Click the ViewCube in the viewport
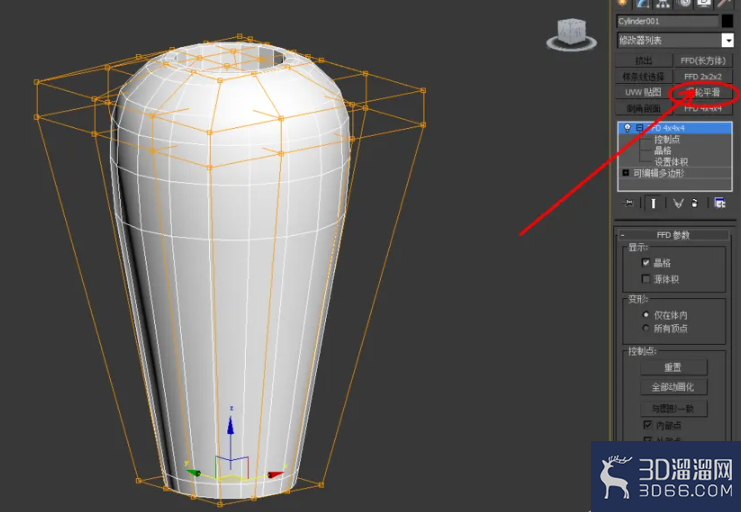The image size is (741, 512). pos(571,34)
